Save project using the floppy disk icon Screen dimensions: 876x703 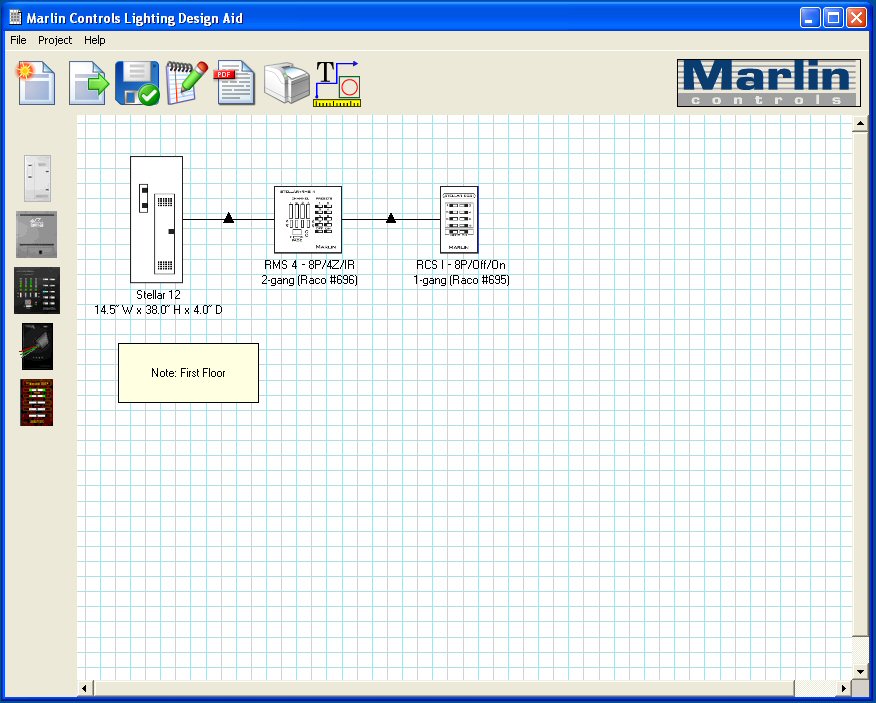point(137,83)
